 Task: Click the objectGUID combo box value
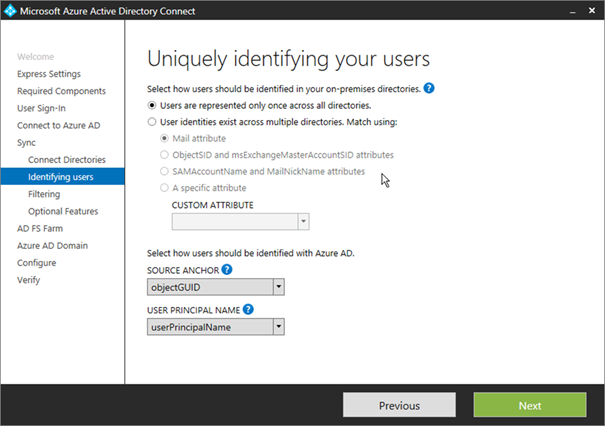pos(210,287)
